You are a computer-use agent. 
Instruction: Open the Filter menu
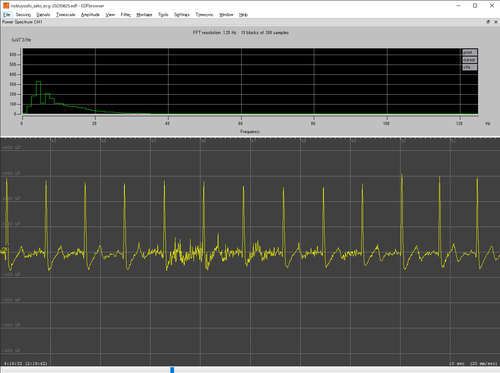(x=125, y=15)
